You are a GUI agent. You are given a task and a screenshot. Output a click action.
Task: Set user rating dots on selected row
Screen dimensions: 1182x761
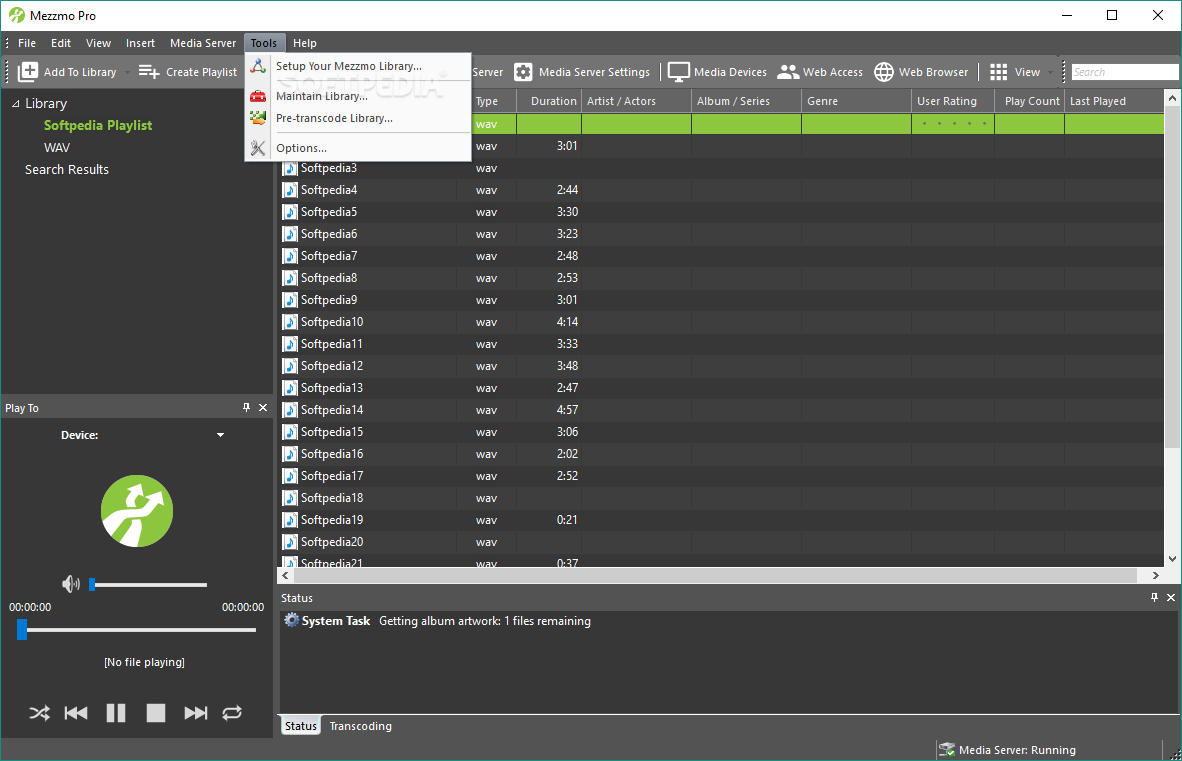coord(953,124)
